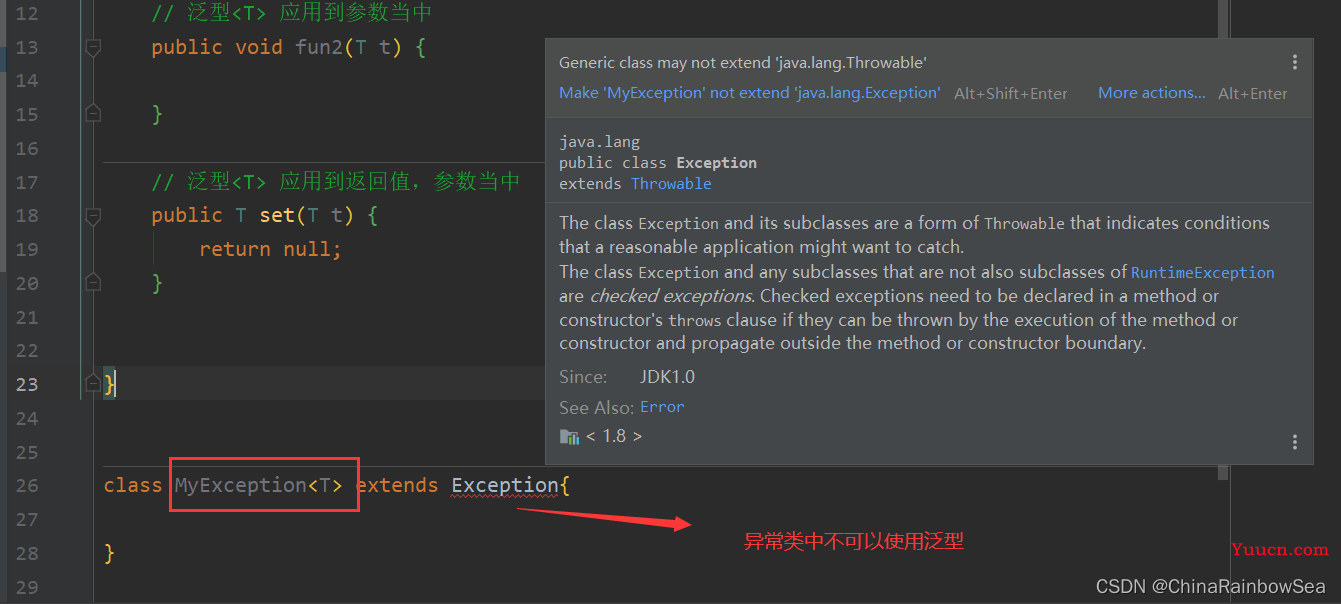Click the closing brace on line 23
1341x604 pixels.
click(110, 383)
